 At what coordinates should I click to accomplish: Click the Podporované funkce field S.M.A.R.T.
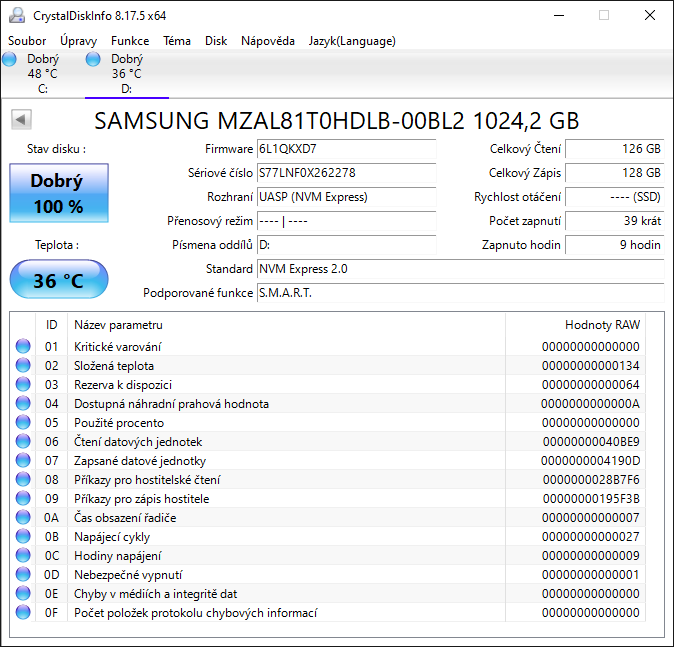click(460, 293)
